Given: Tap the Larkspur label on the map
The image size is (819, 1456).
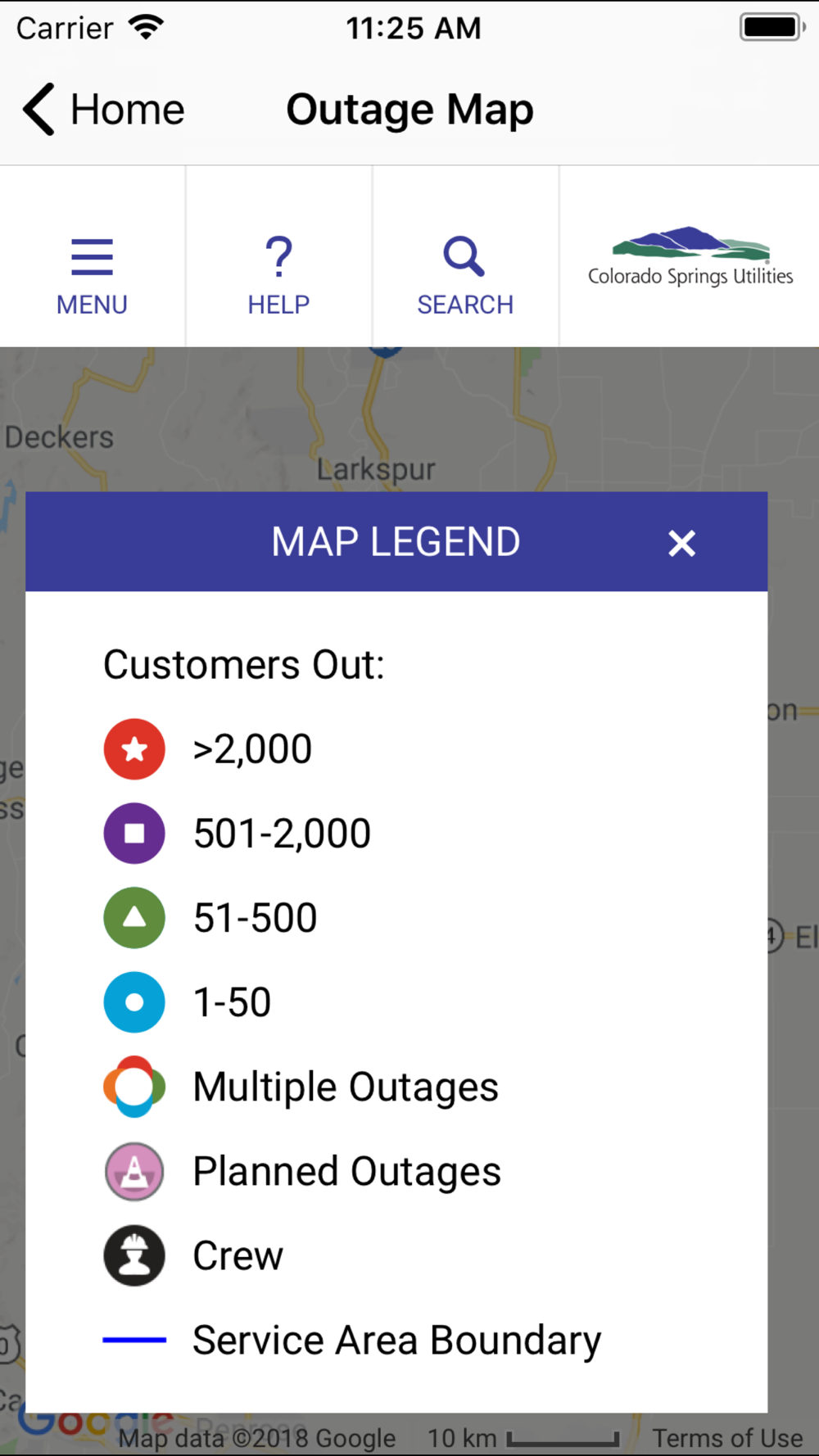Looking at the screenshot, I should click(376, 470).
